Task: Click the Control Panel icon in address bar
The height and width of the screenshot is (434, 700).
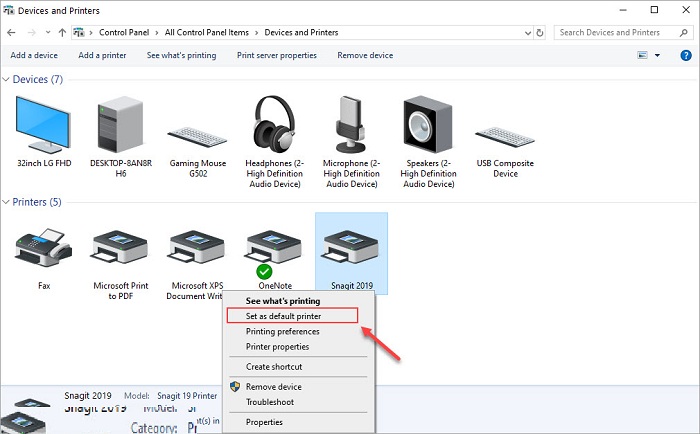Action: click(79, 33)
